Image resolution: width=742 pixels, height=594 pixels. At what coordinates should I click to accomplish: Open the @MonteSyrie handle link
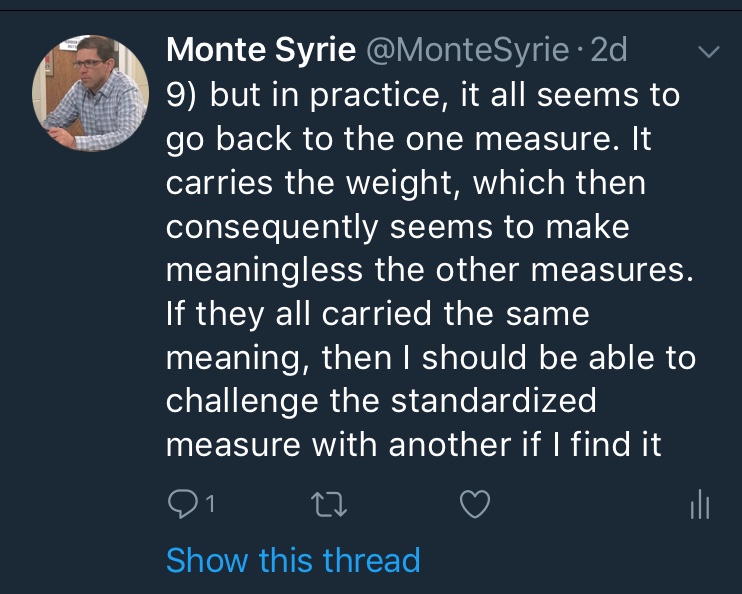(x=468, y=49)
